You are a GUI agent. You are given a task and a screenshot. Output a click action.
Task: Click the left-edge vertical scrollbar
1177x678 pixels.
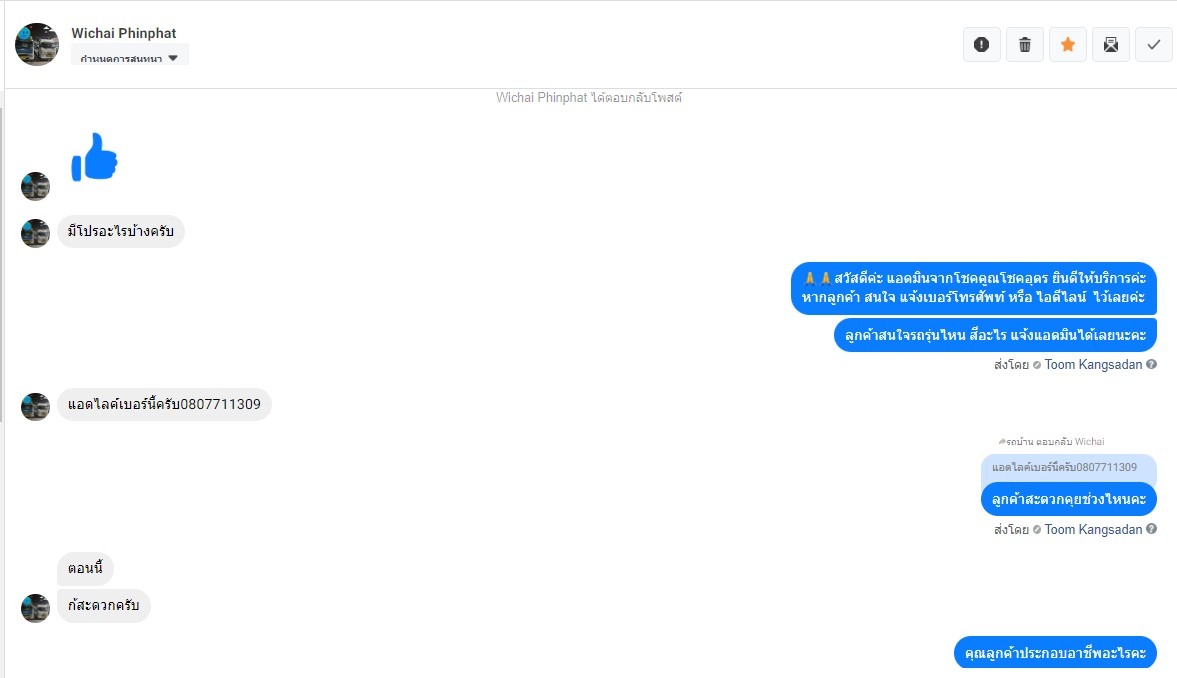point(2,265)
